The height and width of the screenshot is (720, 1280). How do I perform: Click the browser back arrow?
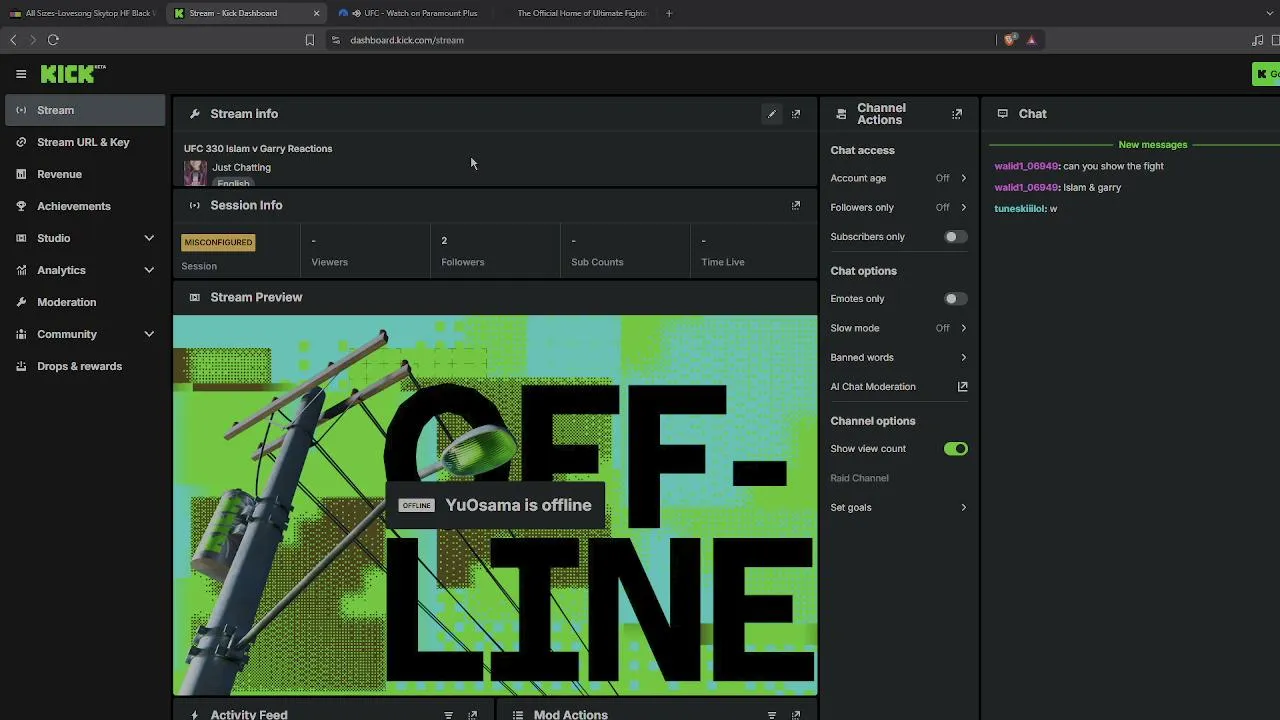pyautogui.click(x=13, y=40)
